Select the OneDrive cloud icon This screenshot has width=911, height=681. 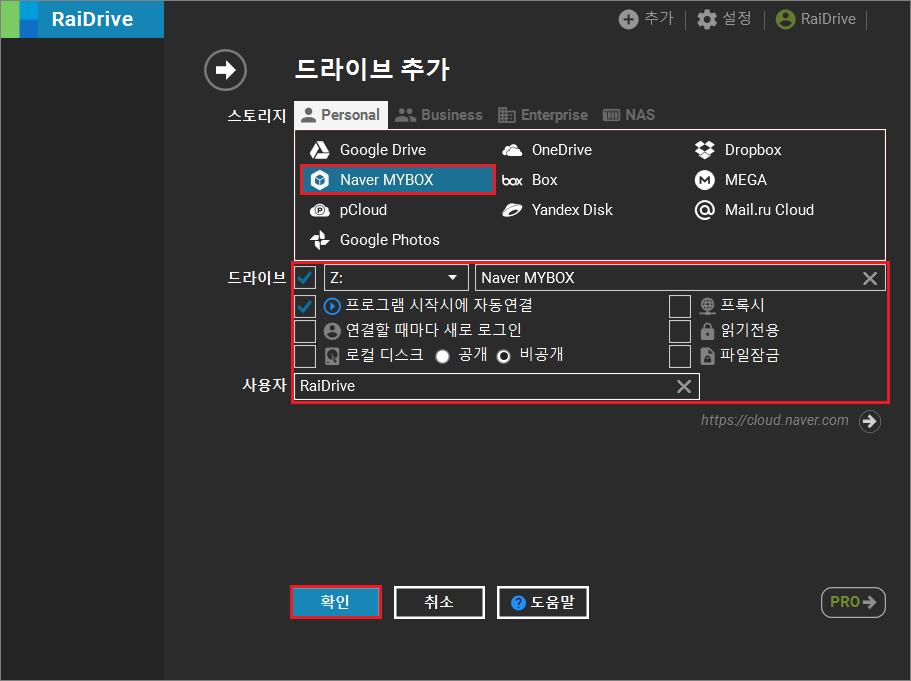click(x=512, y=150)
